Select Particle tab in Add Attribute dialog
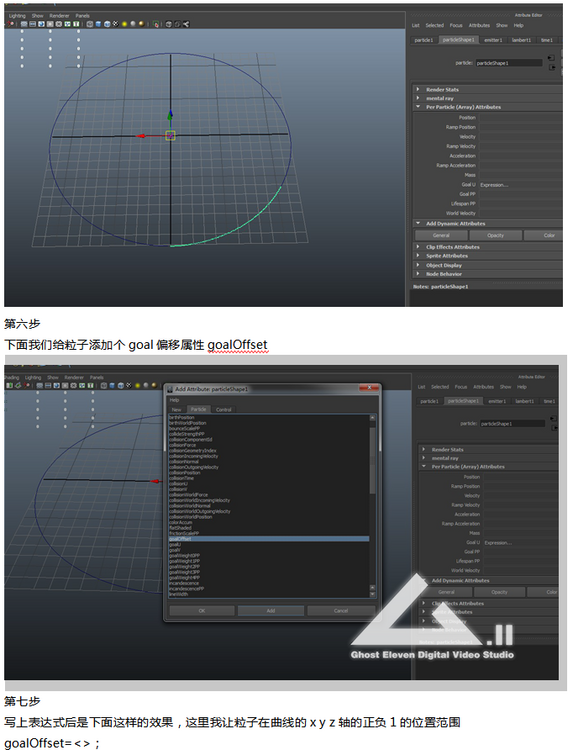This screenshot has width=573, height=750. 198,409
